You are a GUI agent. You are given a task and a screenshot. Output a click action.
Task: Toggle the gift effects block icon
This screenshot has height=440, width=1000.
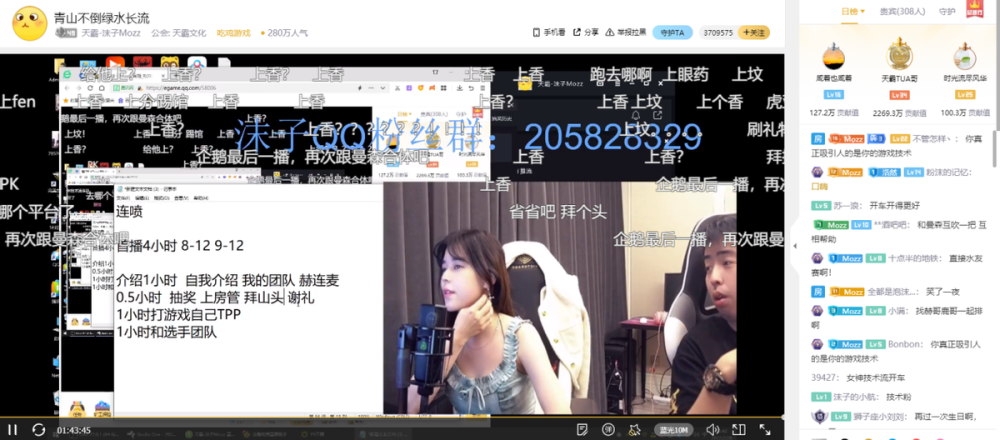(635, 430)
